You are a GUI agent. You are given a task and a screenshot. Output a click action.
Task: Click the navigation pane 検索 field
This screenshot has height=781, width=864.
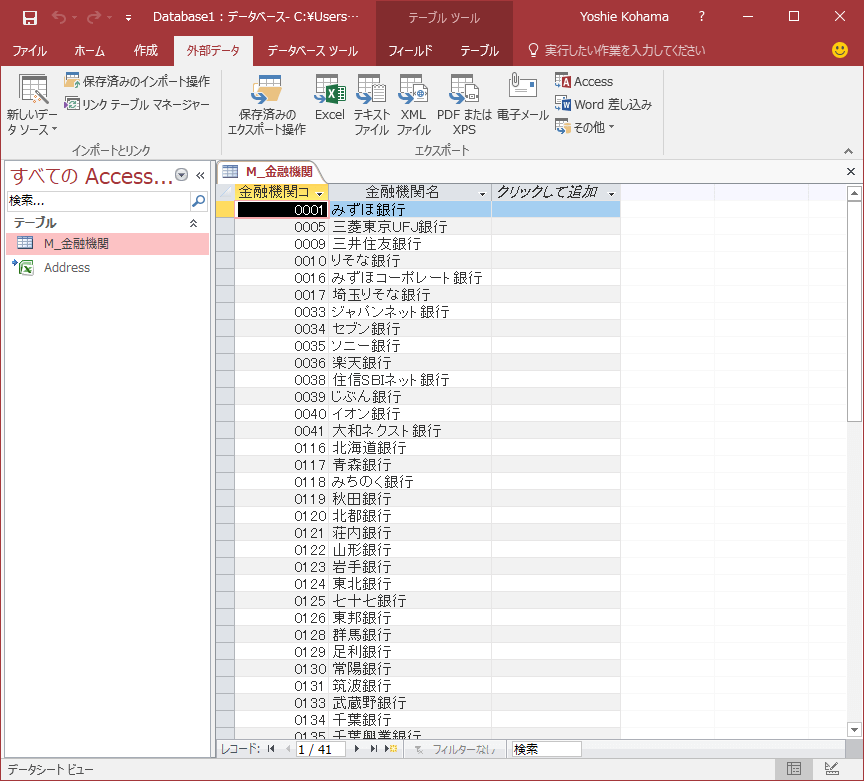(x=98, y=201)
